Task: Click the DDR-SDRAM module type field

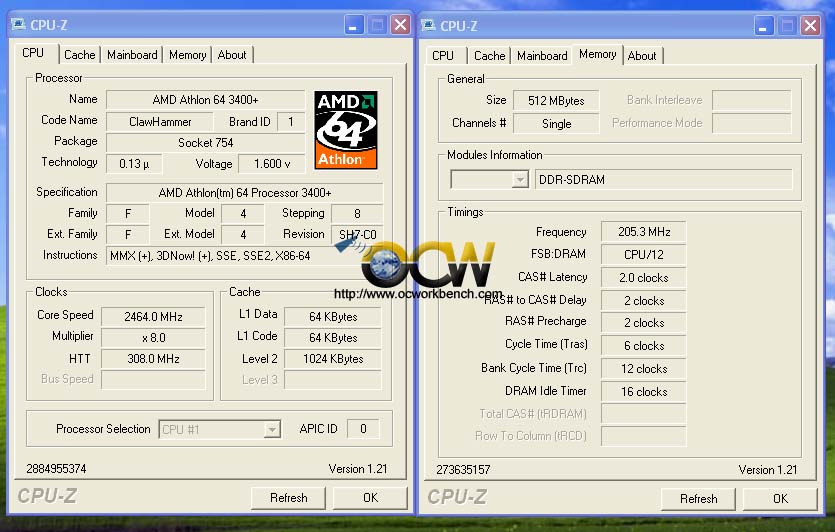Action: (x=664, y=180)
